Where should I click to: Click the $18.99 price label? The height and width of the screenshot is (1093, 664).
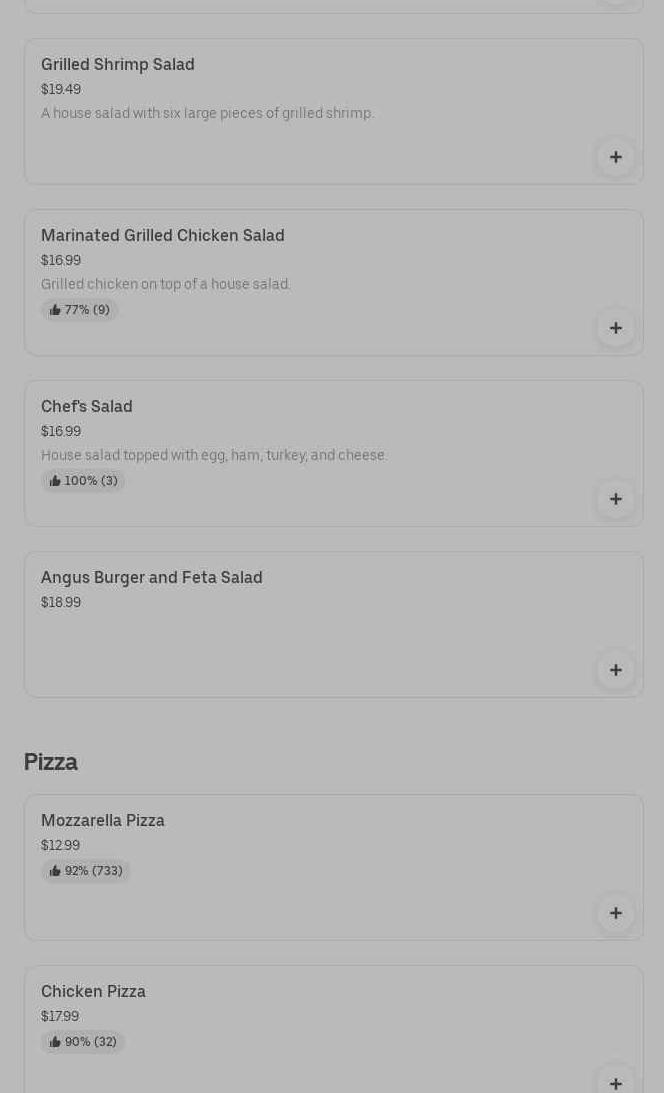tap(61, 602)
